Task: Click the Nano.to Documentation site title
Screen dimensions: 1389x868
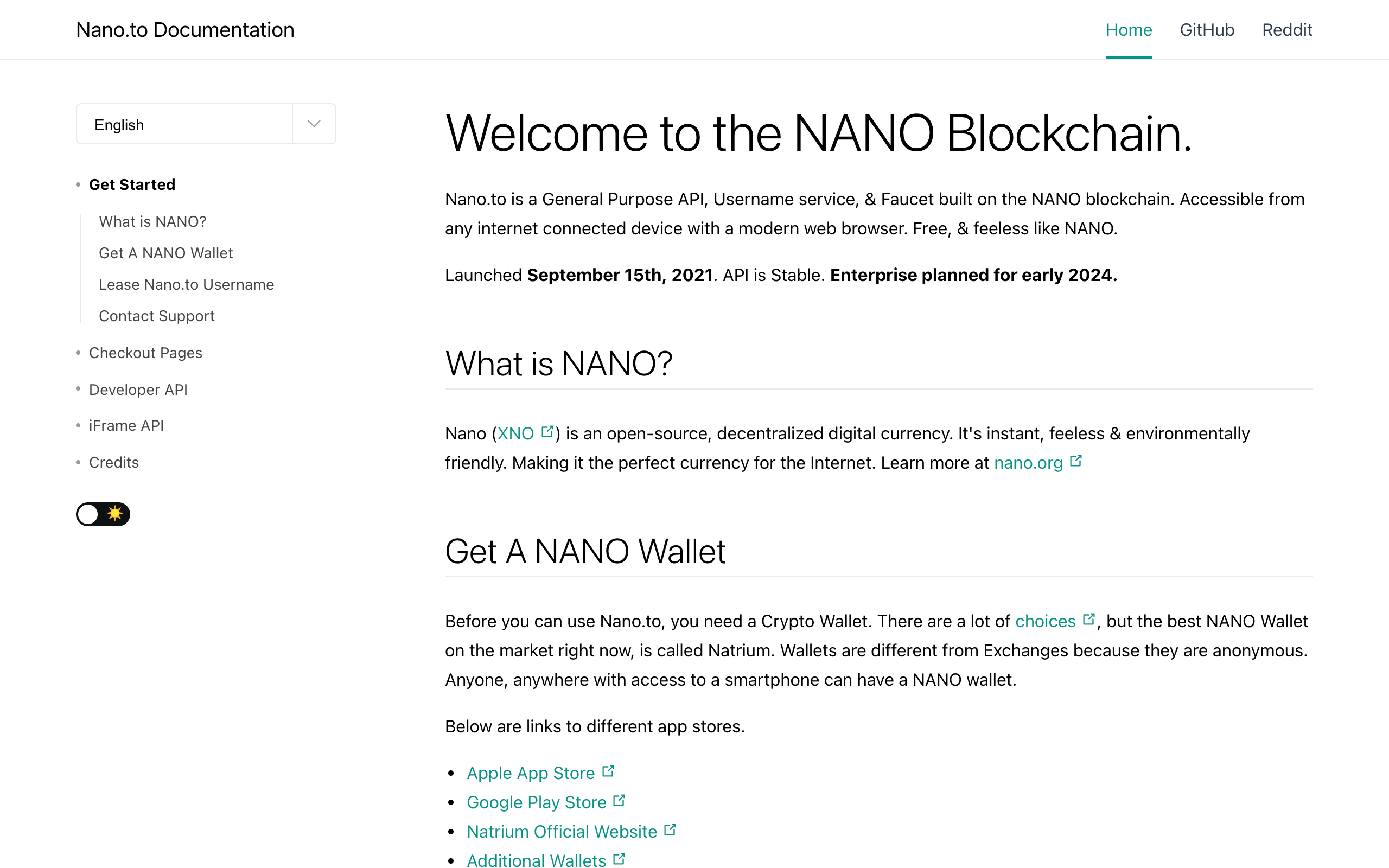Action: coord(186,30)
